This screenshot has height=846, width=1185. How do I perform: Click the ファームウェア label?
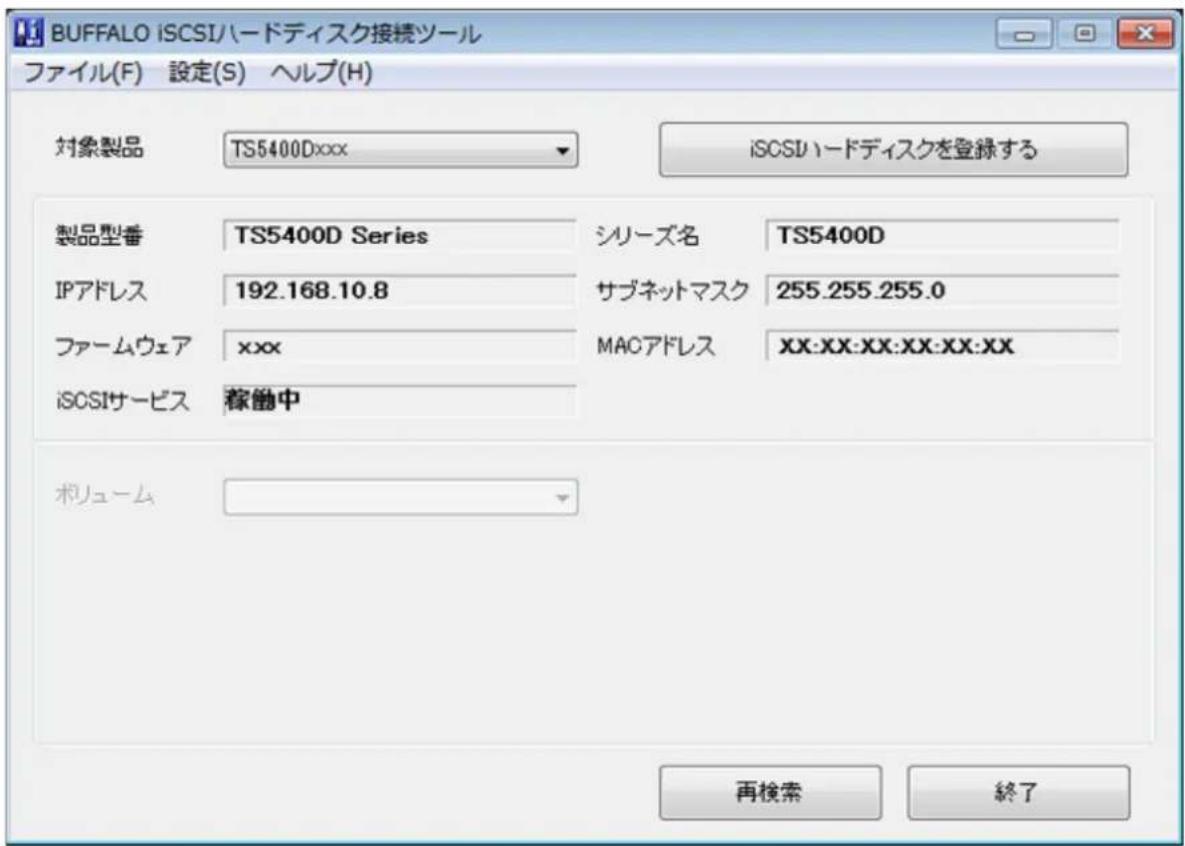[x=123, y=347]
